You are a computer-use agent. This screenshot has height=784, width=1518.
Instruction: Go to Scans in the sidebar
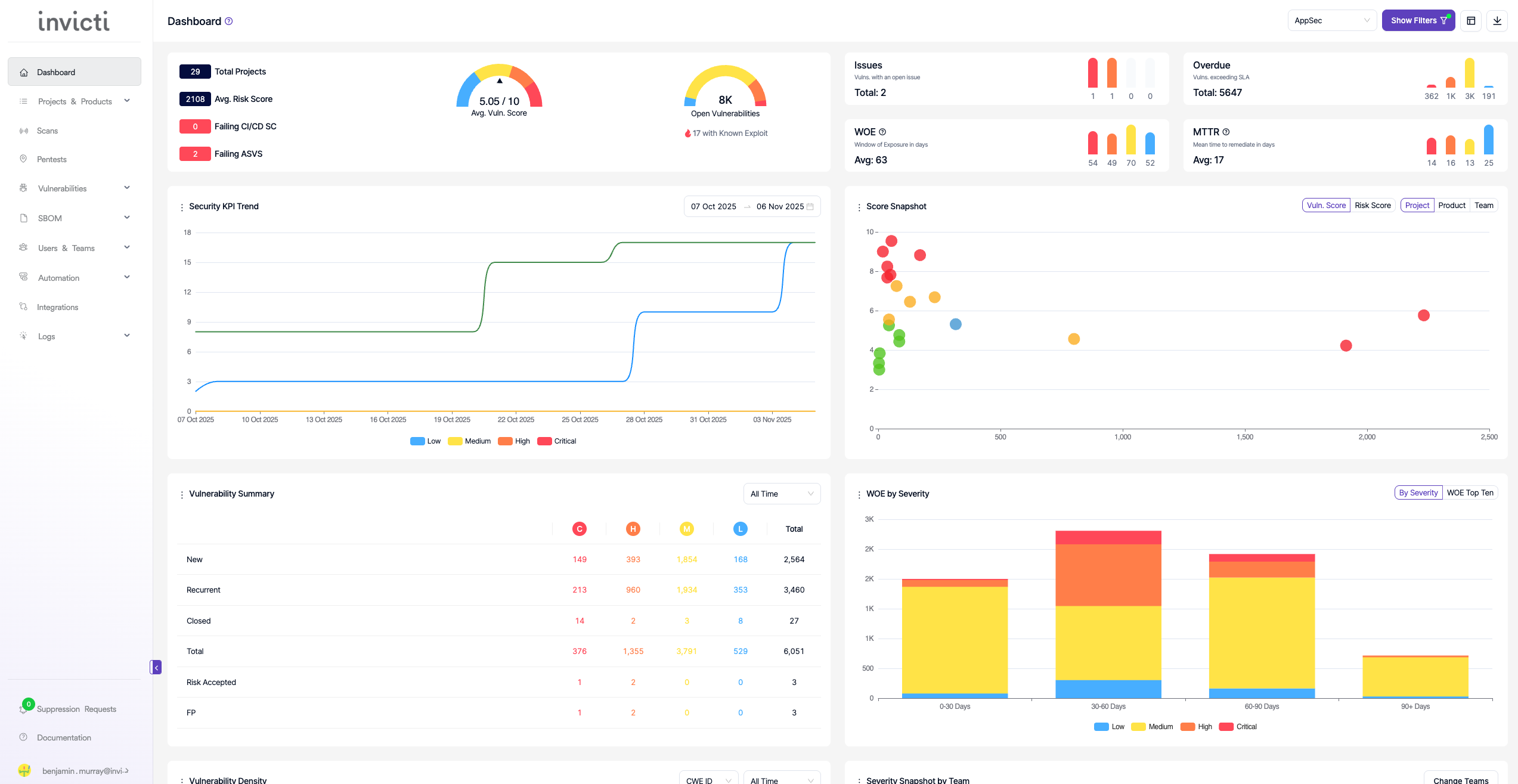click(47, 131)
